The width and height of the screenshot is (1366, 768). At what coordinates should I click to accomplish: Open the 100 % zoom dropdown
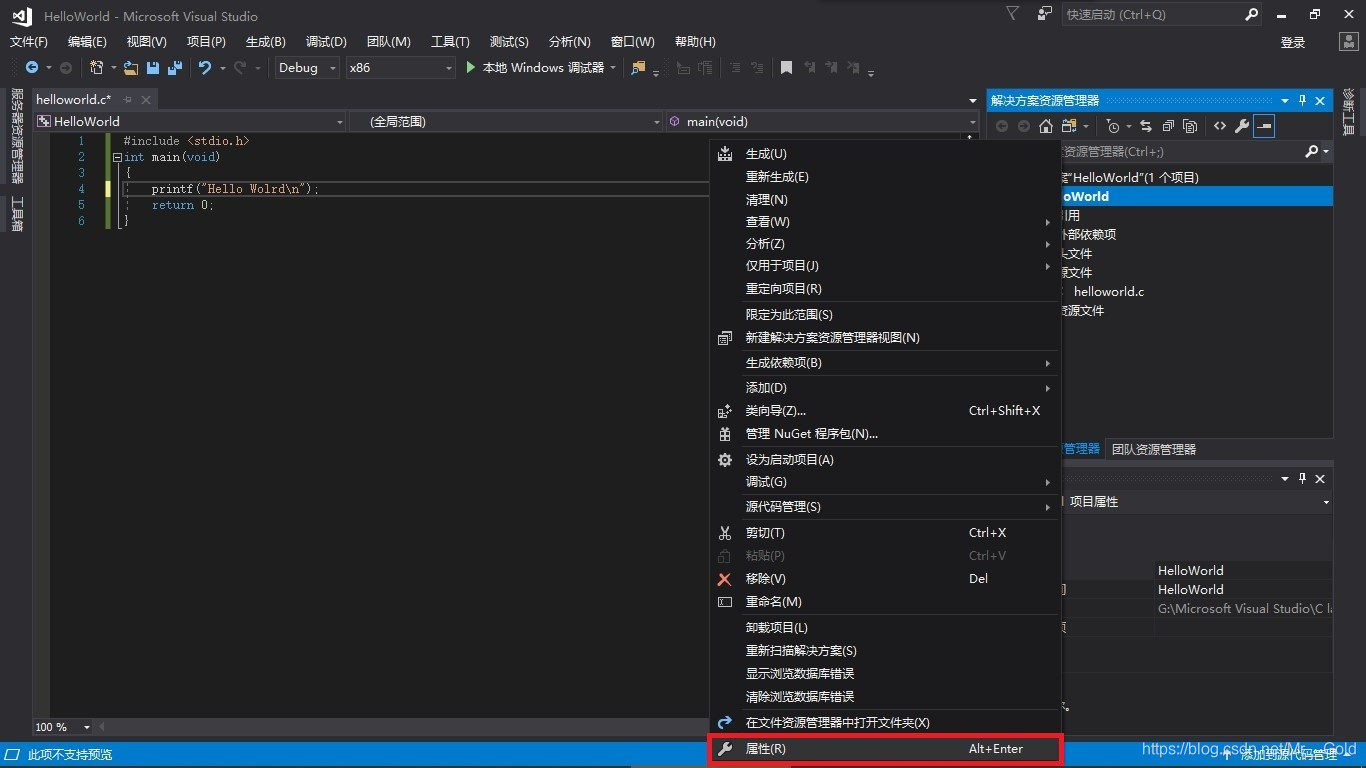[62, 727]
